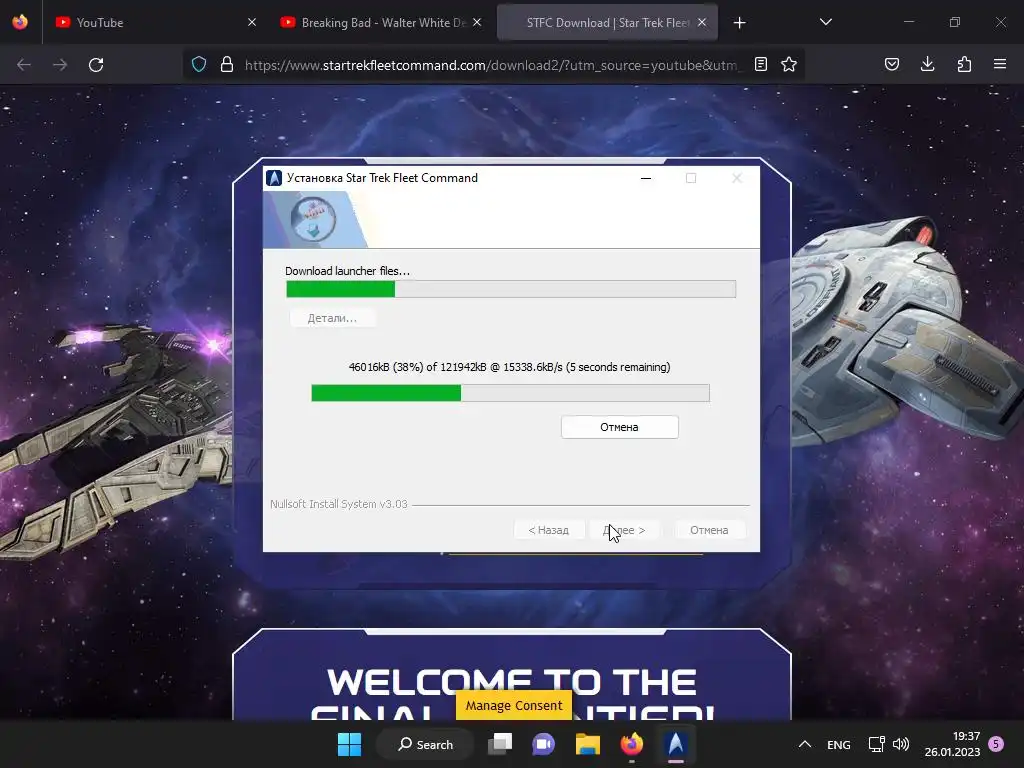Image resolution: width=1024 pixels, height=768 pixels.
Task: Open Task View on taskbar
Action: [x=500, y=744]
